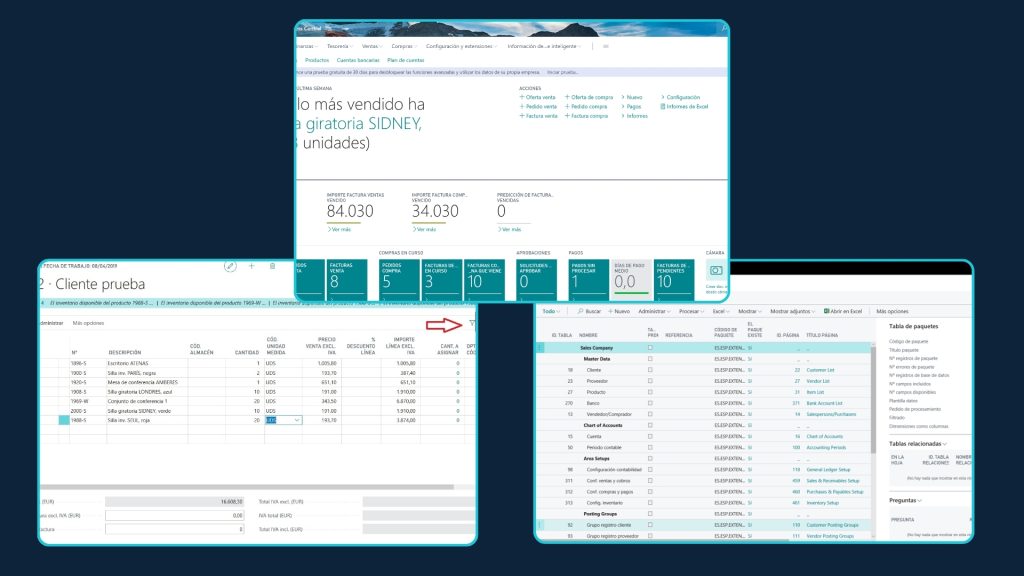1024x576 pixels.
Task: Tick the checkbox in the Cliente row
Action: tap(651, 369)
